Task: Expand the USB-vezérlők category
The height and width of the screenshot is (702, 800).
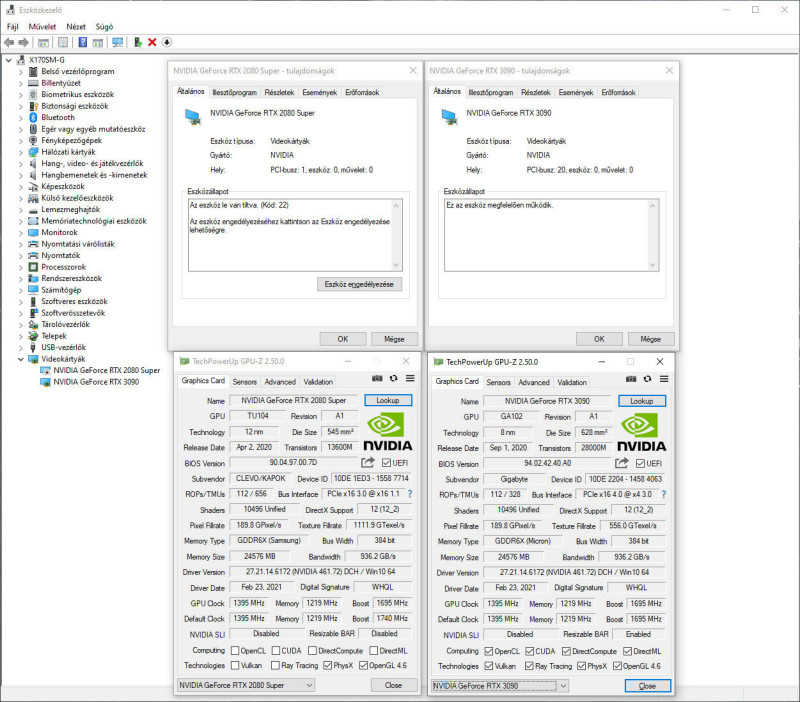Action: point(21,348)
